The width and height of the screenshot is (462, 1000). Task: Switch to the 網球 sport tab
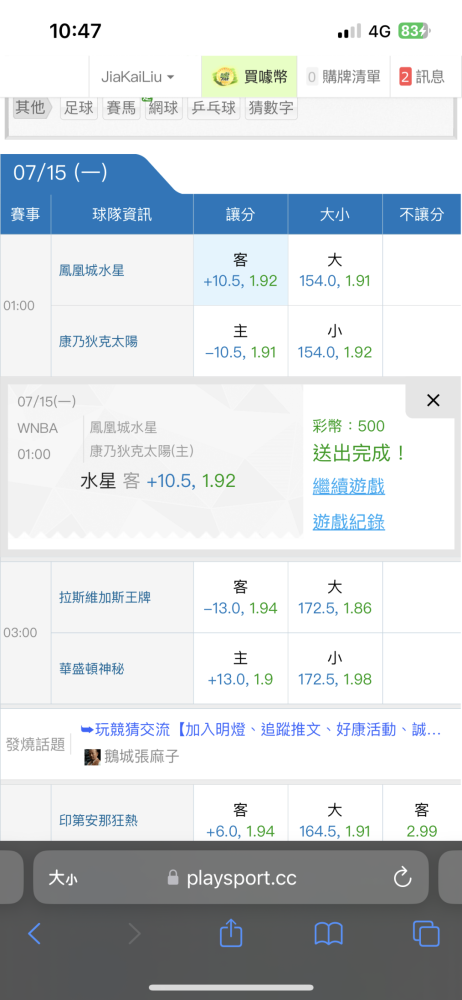tap(163, 108)
